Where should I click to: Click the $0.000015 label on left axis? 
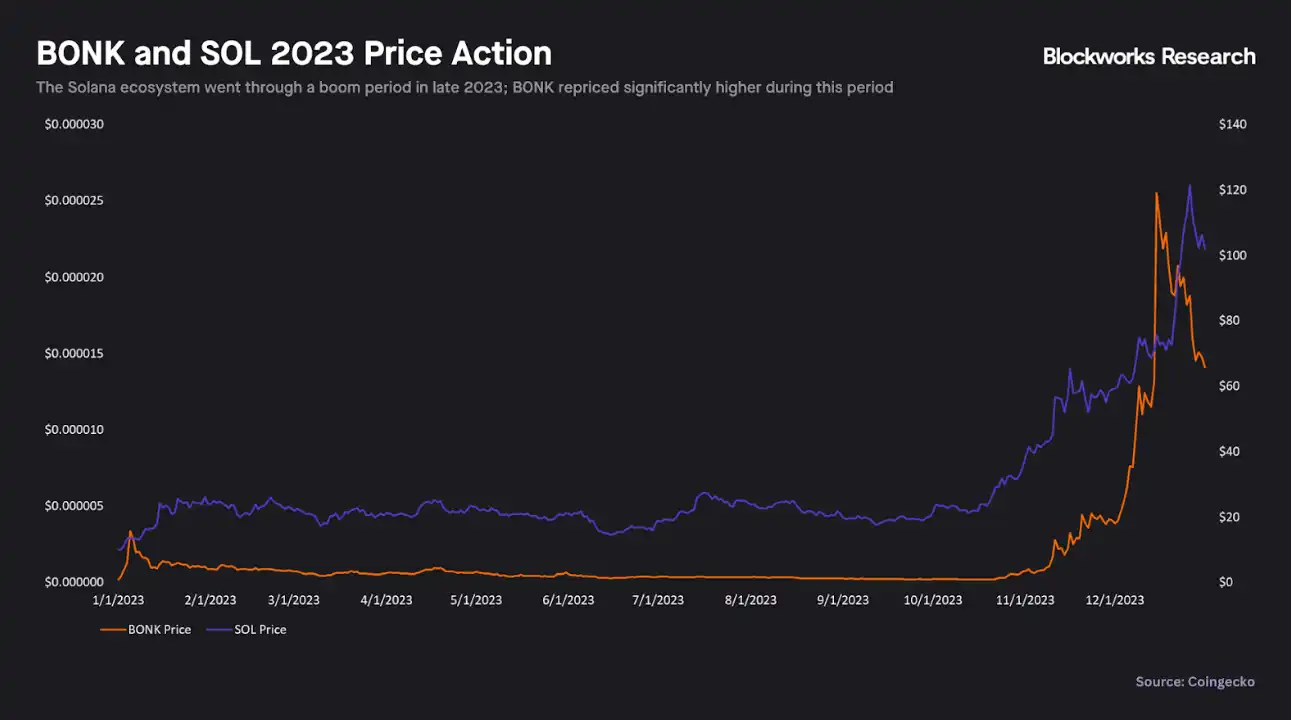click(74, 354)
